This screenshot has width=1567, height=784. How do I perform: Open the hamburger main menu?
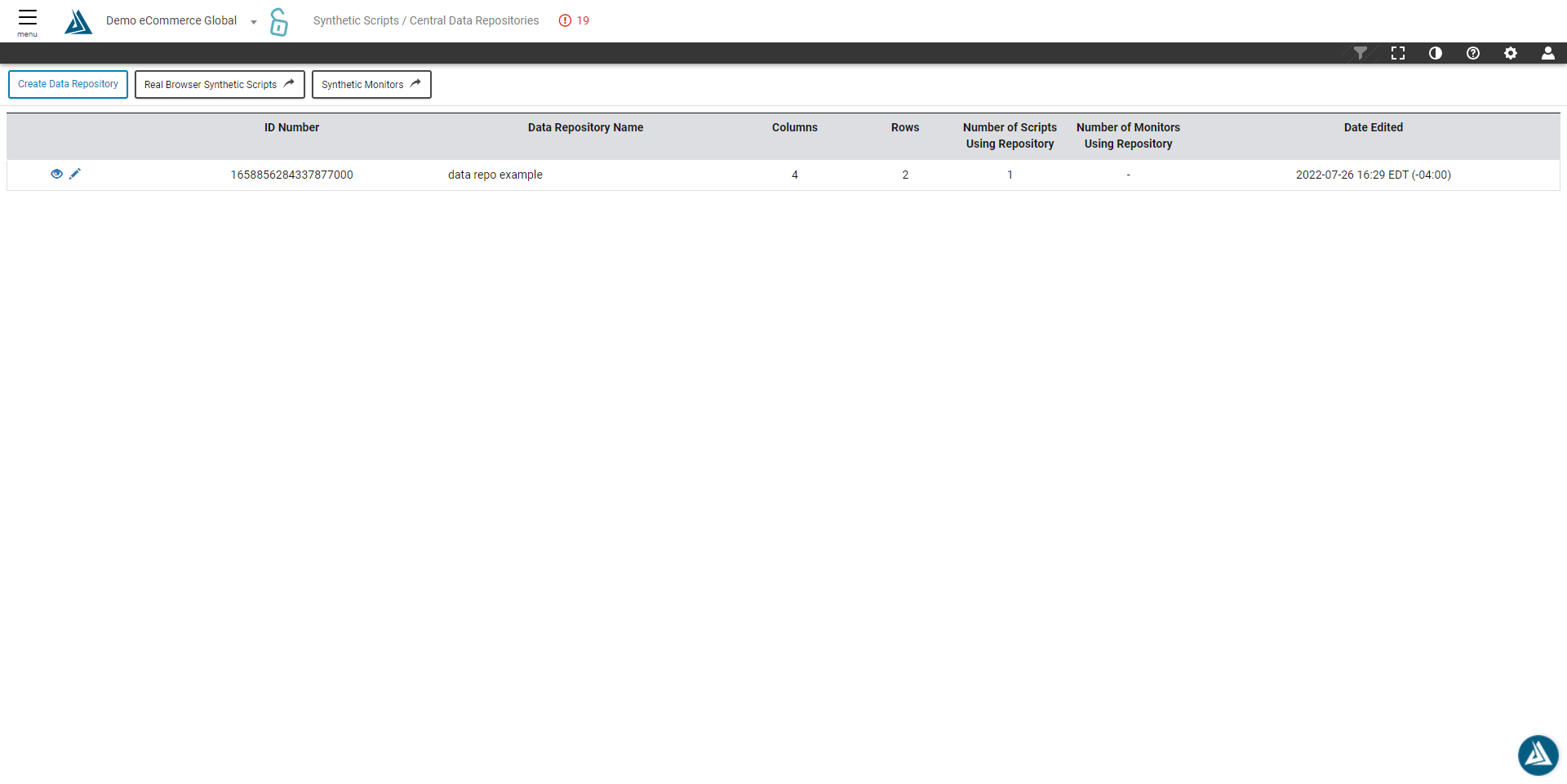(x=28, y=20)
